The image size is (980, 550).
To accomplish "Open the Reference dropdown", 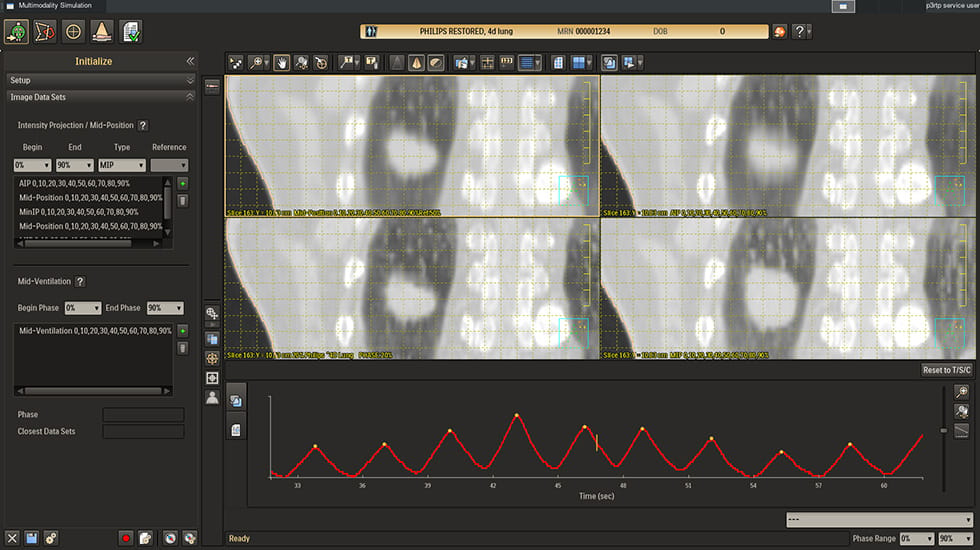I will pyautogui.click(x=169, y=165).
